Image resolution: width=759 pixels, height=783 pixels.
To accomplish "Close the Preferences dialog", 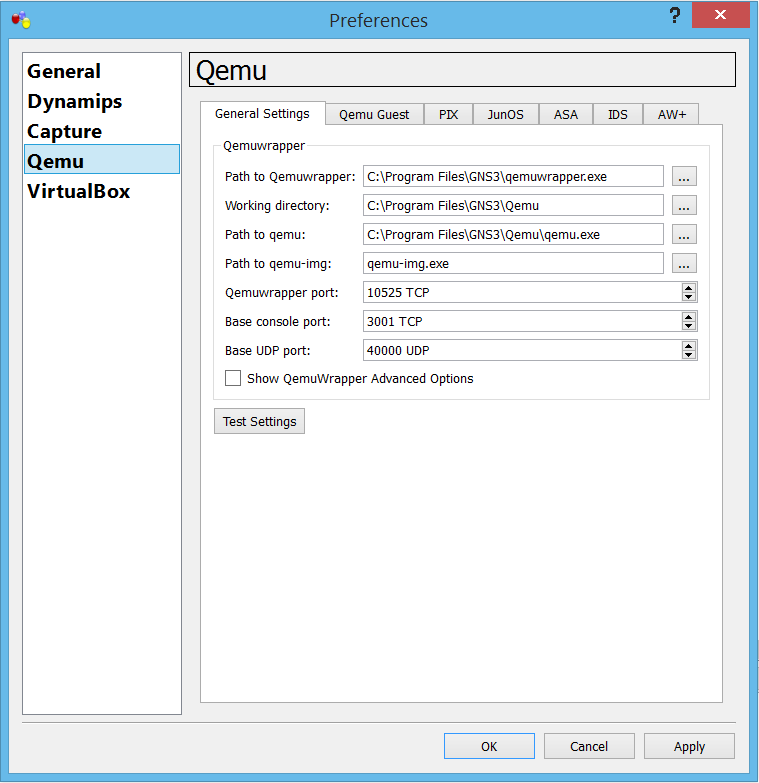I will pyautogui.click(x=720, y=15).
